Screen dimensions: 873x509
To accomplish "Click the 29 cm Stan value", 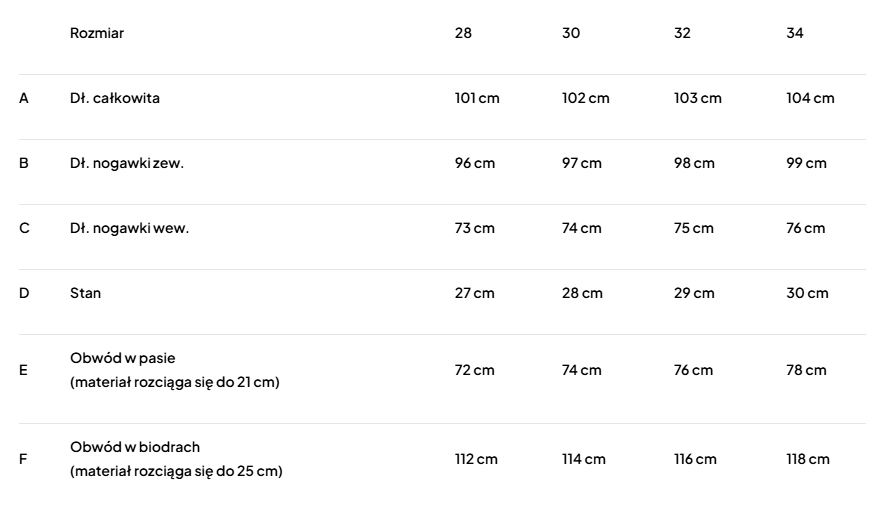I will [x=695, y=293].
